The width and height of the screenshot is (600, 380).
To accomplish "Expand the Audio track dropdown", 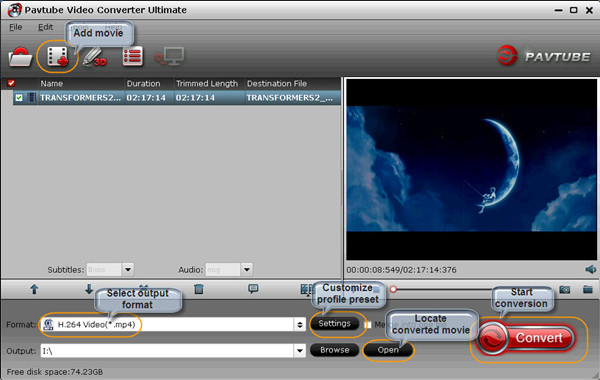I will pyautogui.click(x=247, y=269).
